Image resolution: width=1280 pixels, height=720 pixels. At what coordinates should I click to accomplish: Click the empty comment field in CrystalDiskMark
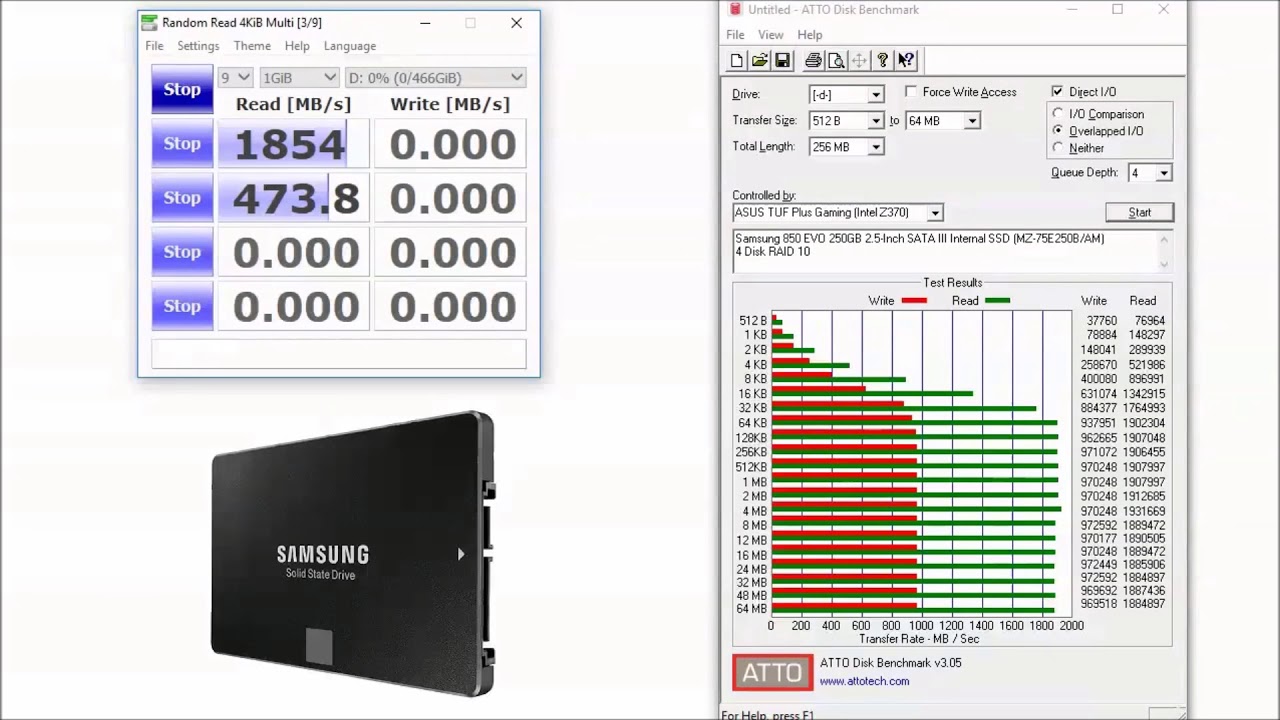coord(339,354)
